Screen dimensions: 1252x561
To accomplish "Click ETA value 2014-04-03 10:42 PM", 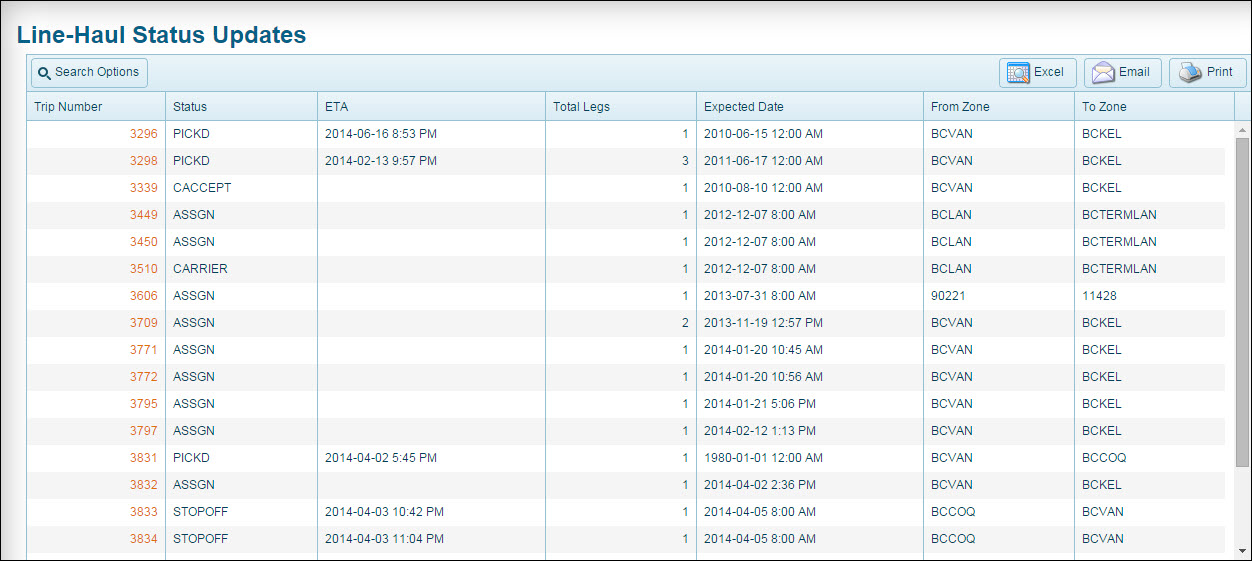I will (x=384, y=512).
